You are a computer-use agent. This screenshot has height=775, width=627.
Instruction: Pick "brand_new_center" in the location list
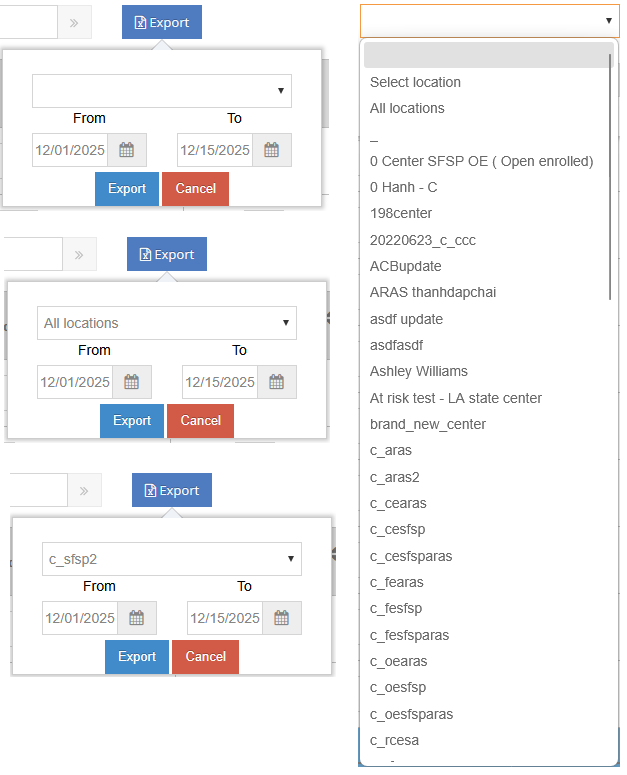point(427,424)
